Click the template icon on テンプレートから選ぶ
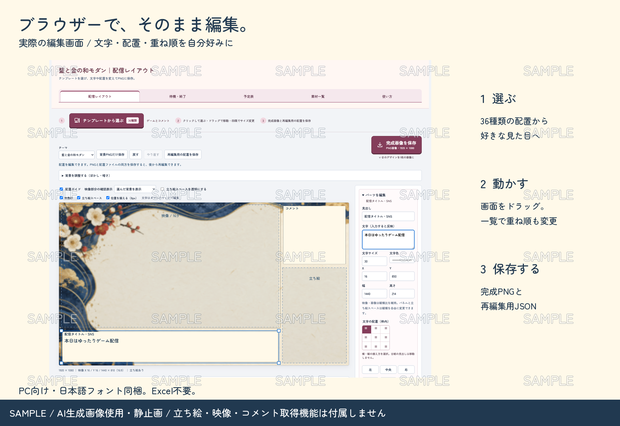The height and width of the screenshot is (426, 620). (77, 120)
